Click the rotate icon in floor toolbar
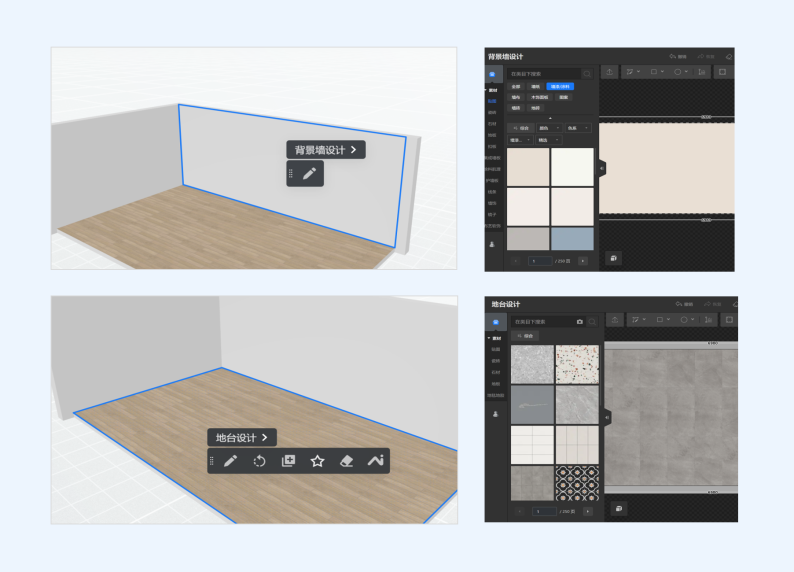This screenshot has height=572, width=794. click(259, 461)
